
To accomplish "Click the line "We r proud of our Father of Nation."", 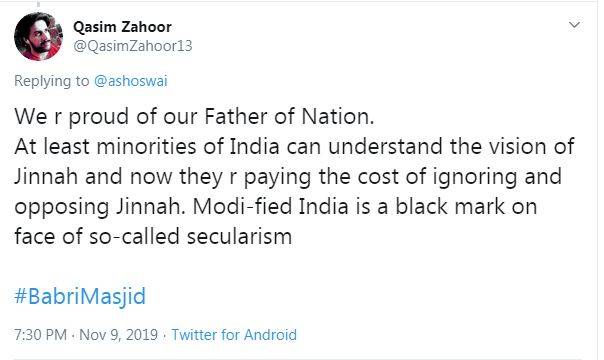I will coord(194,116).
